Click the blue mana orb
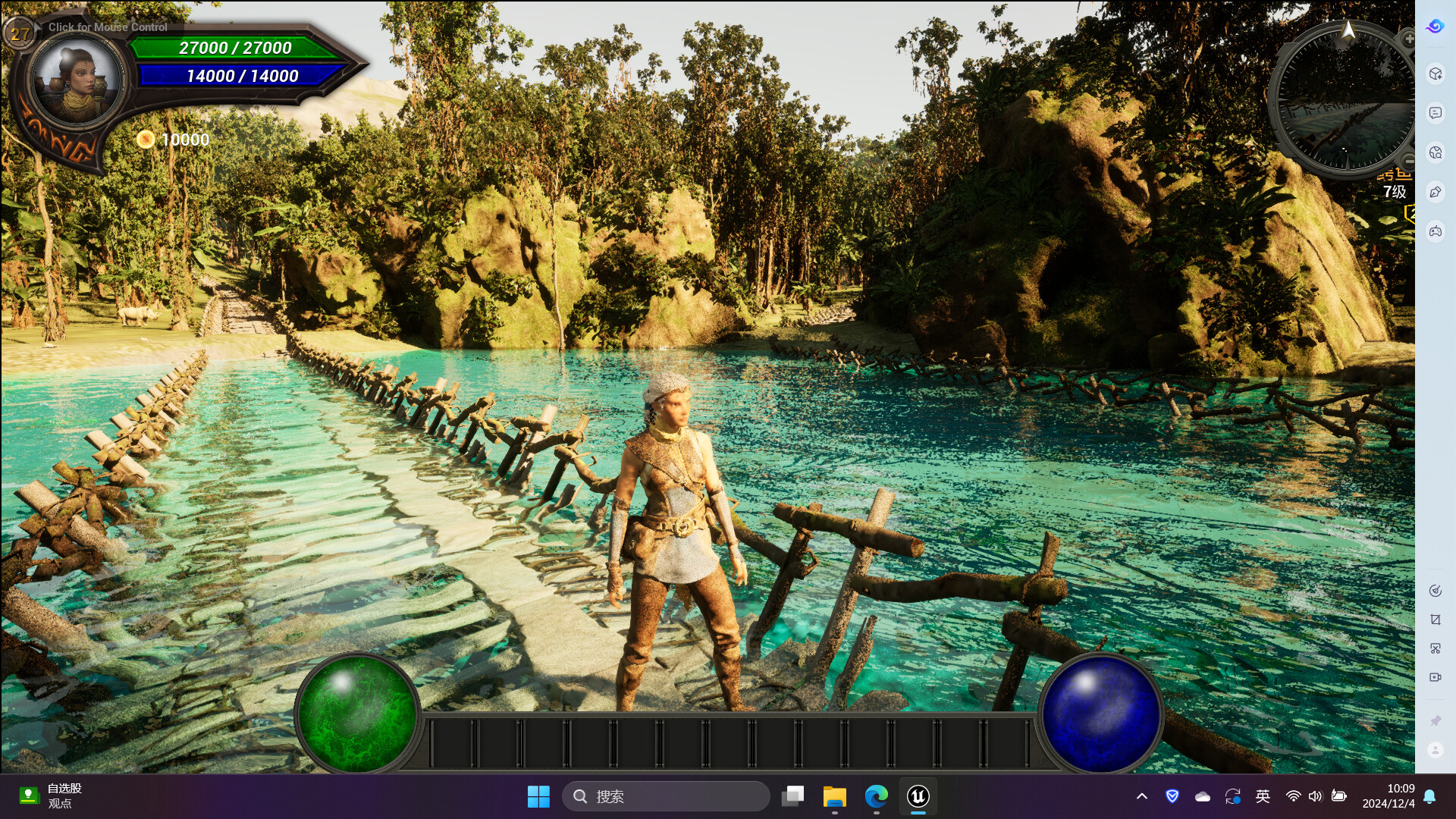 click(1100, 714)
